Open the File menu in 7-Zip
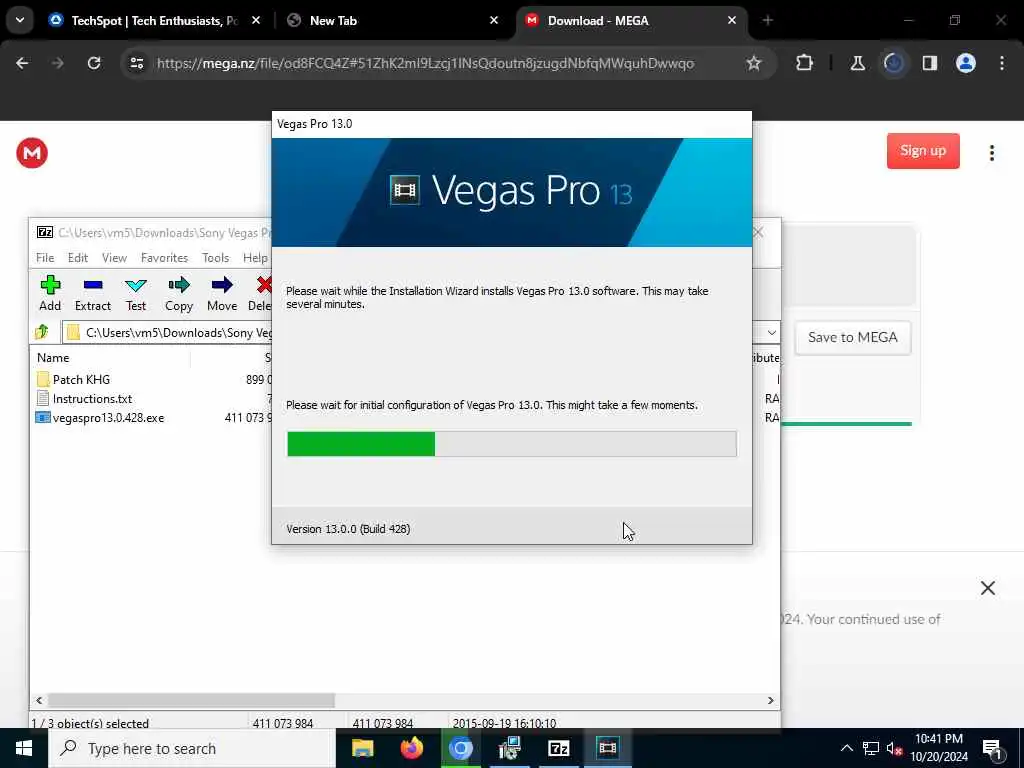 45,257
